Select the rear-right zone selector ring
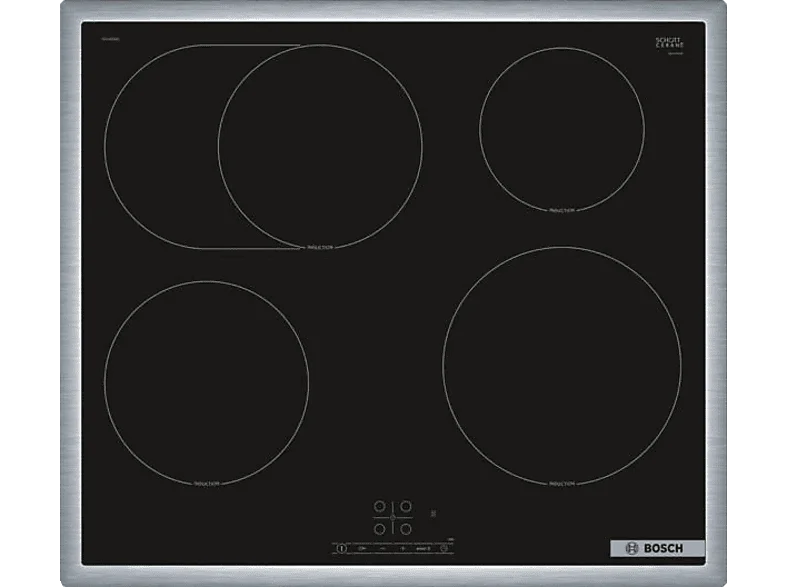Screen dimensions: 786x587 (x=406, y=506)
